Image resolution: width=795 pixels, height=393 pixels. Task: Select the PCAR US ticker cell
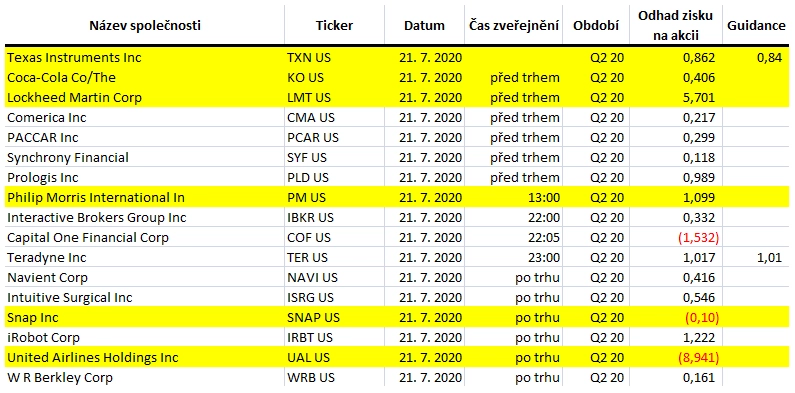(x=334, y=137)
